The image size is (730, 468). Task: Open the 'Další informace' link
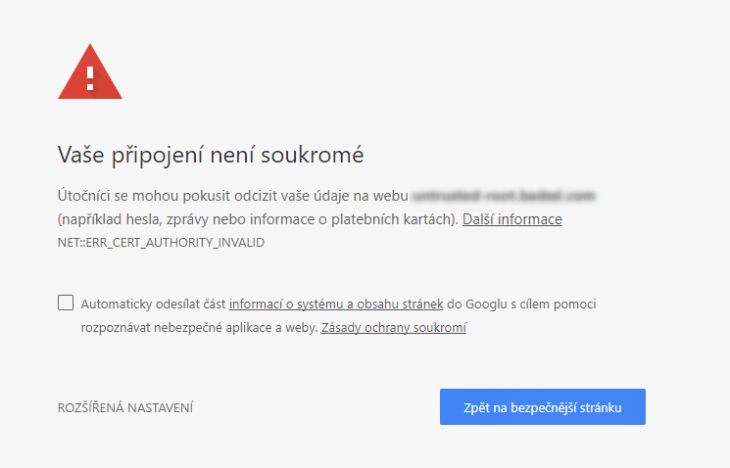point(512,219)
